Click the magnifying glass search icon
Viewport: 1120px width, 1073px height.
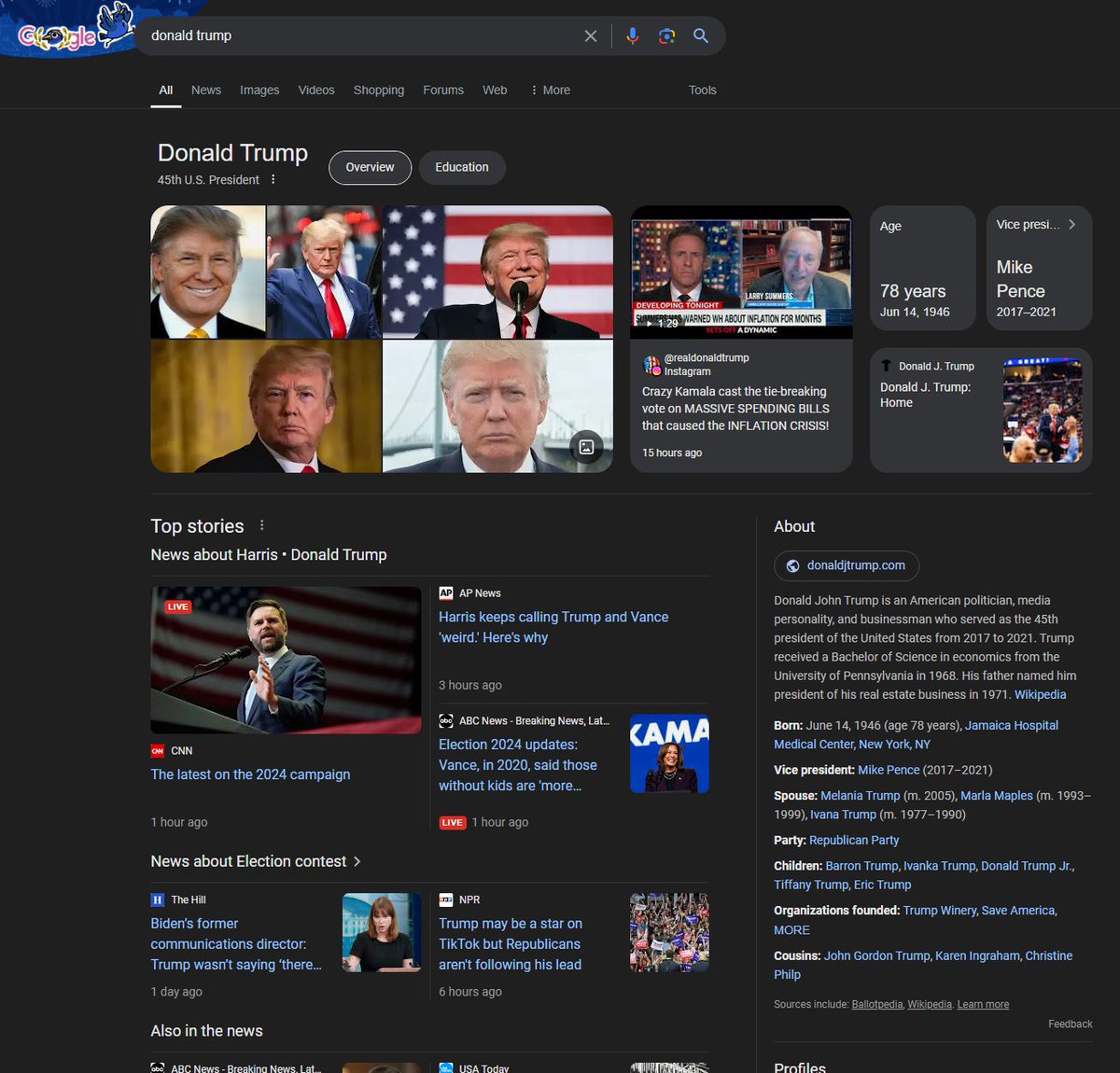701,35
